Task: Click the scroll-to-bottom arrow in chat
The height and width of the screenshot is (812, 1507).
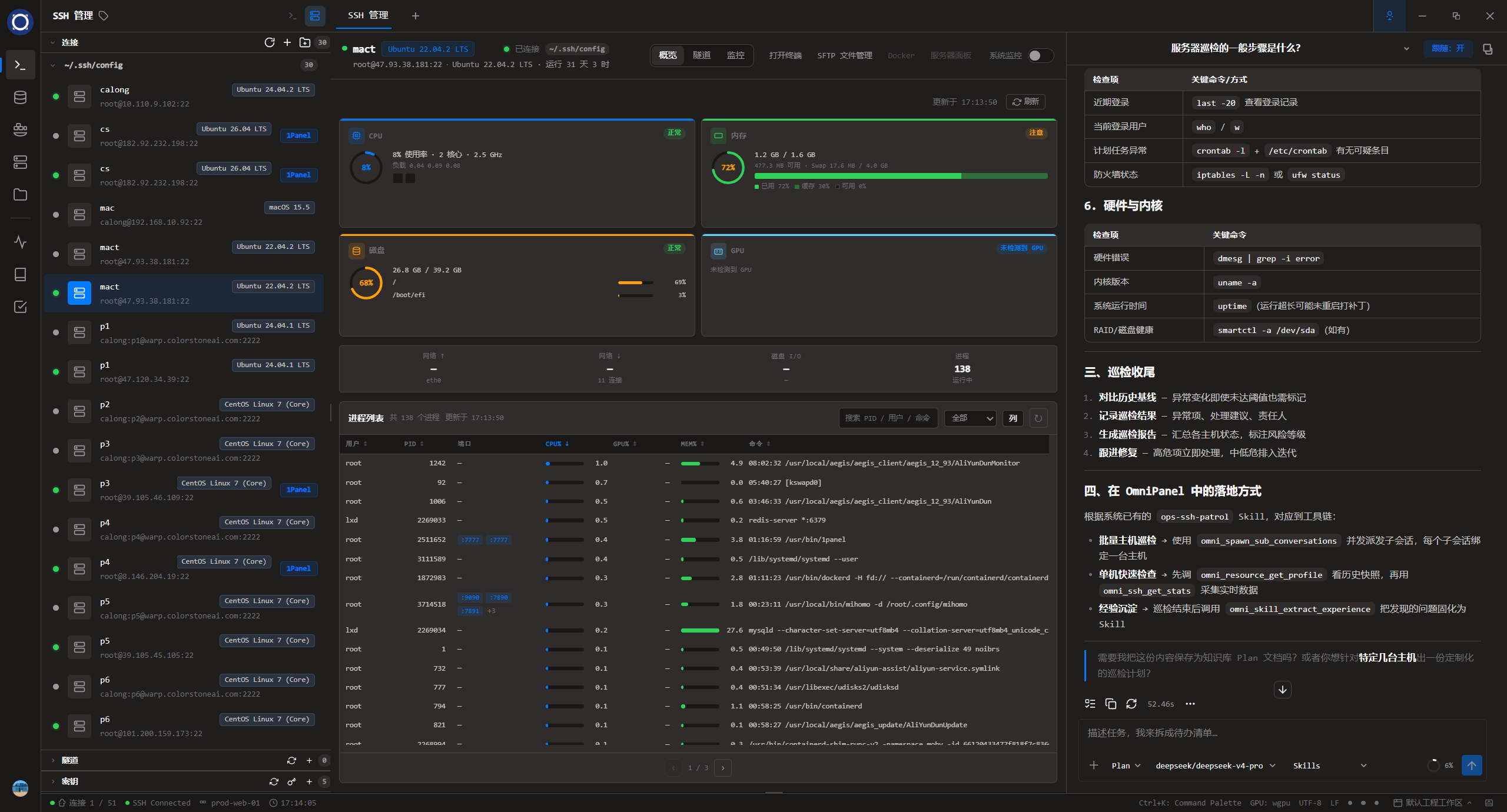Action: coord(1283,689)
